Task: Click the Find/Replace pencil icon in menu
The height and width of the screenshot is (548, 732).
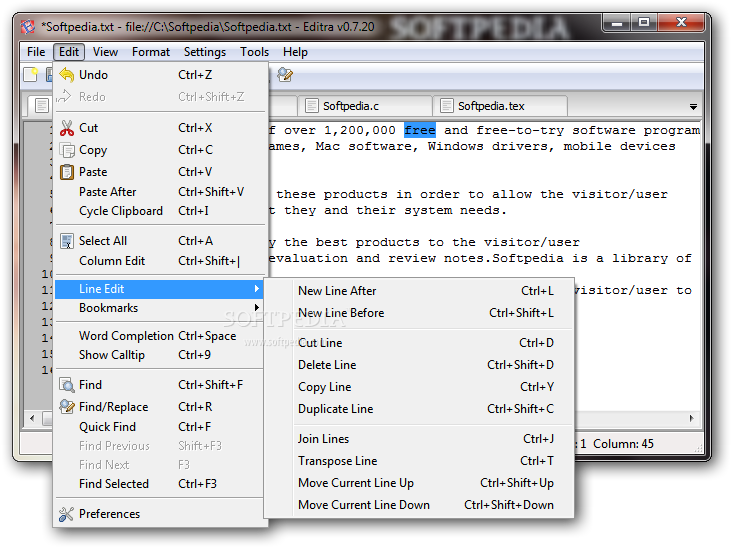Action: point(67,407)
